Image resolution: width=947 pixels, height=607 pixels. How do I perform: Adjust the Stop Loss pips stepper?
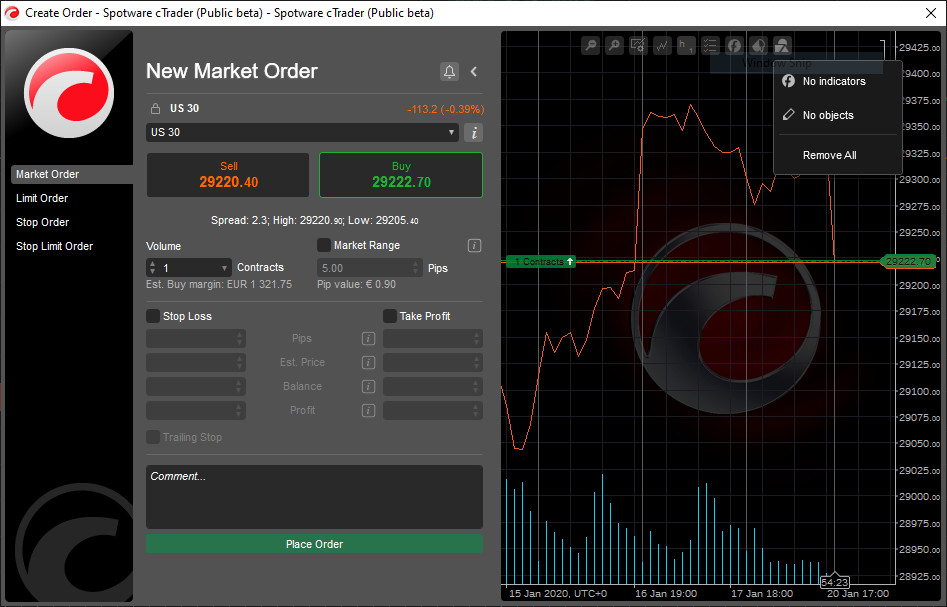[x=240, y=339]
